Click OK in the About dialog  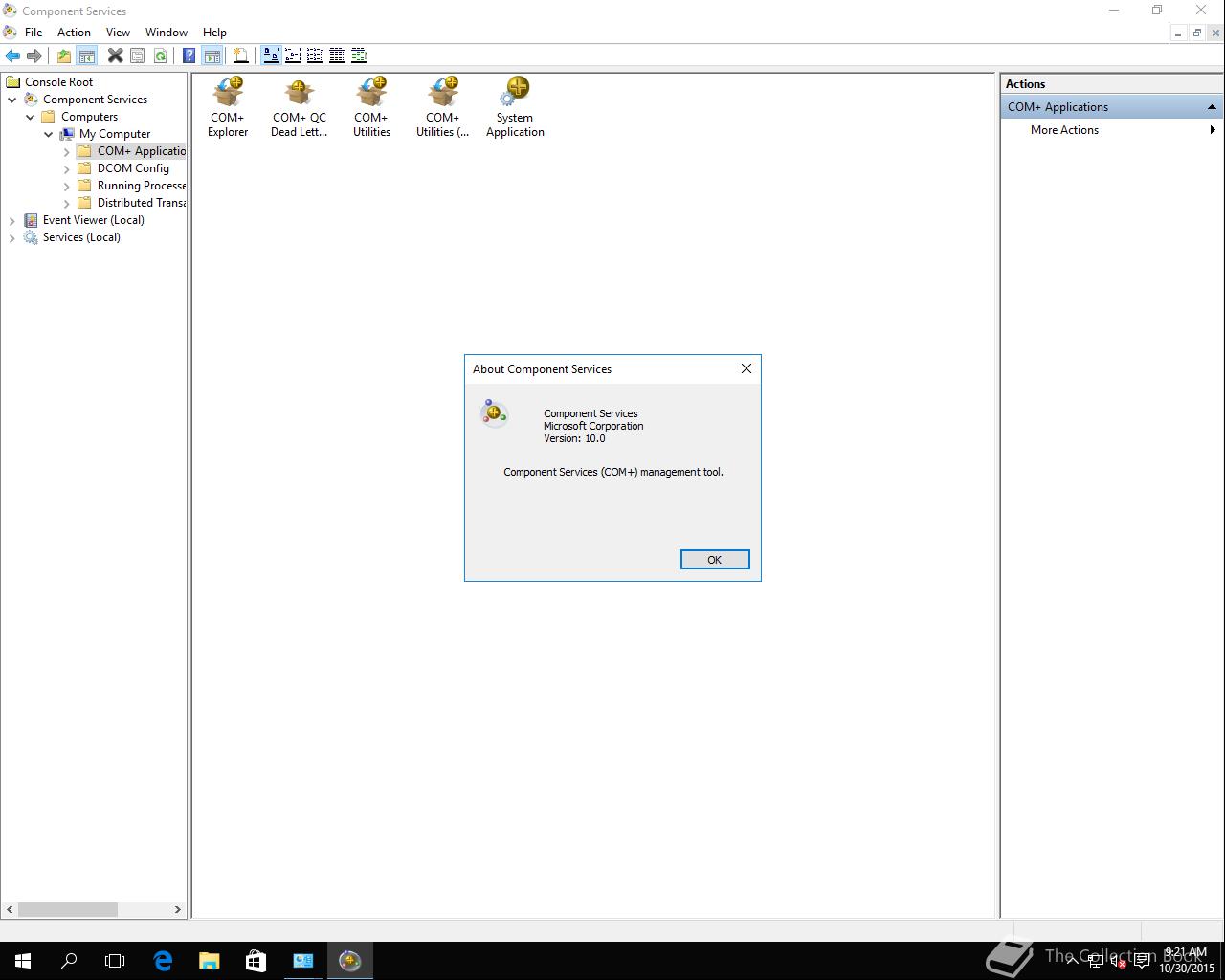715,560
